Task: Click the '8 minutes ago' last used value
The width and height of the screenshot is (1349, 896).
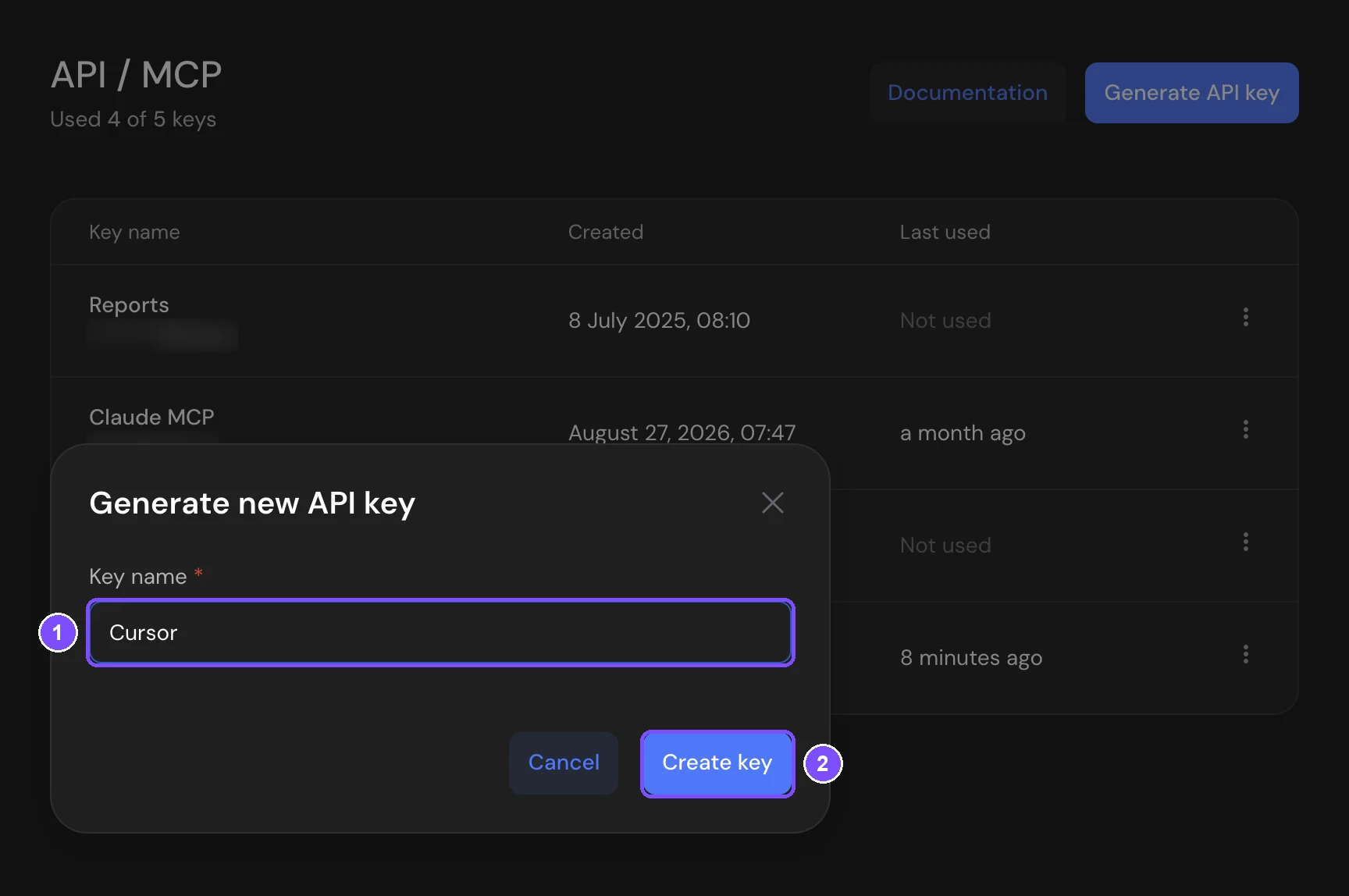Action: [x=971, y=657]
